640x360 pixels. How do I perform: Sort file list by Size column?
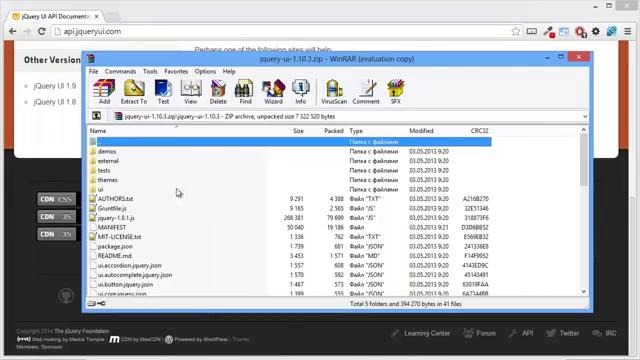(x=298, y=131)
